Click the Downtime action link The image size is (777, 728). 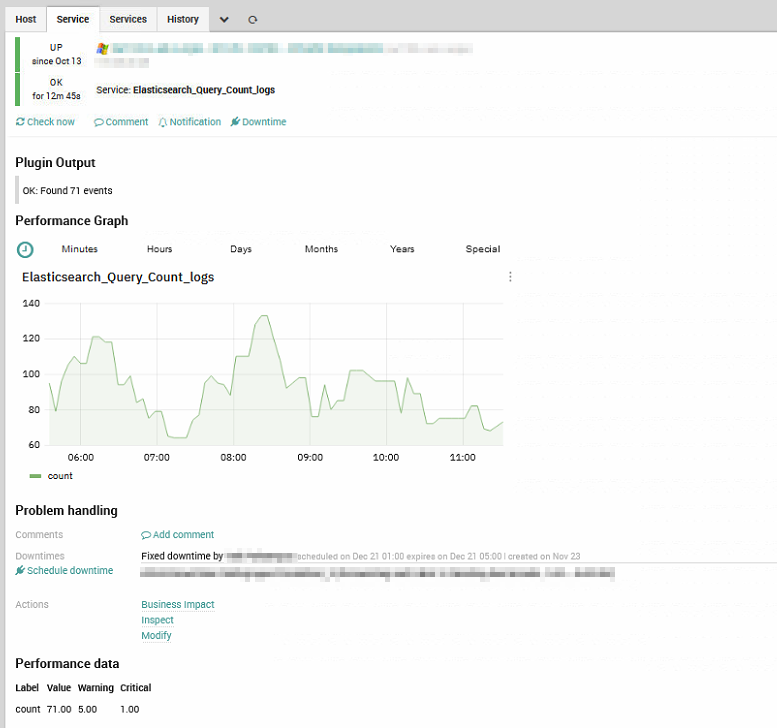click(258, 122)
